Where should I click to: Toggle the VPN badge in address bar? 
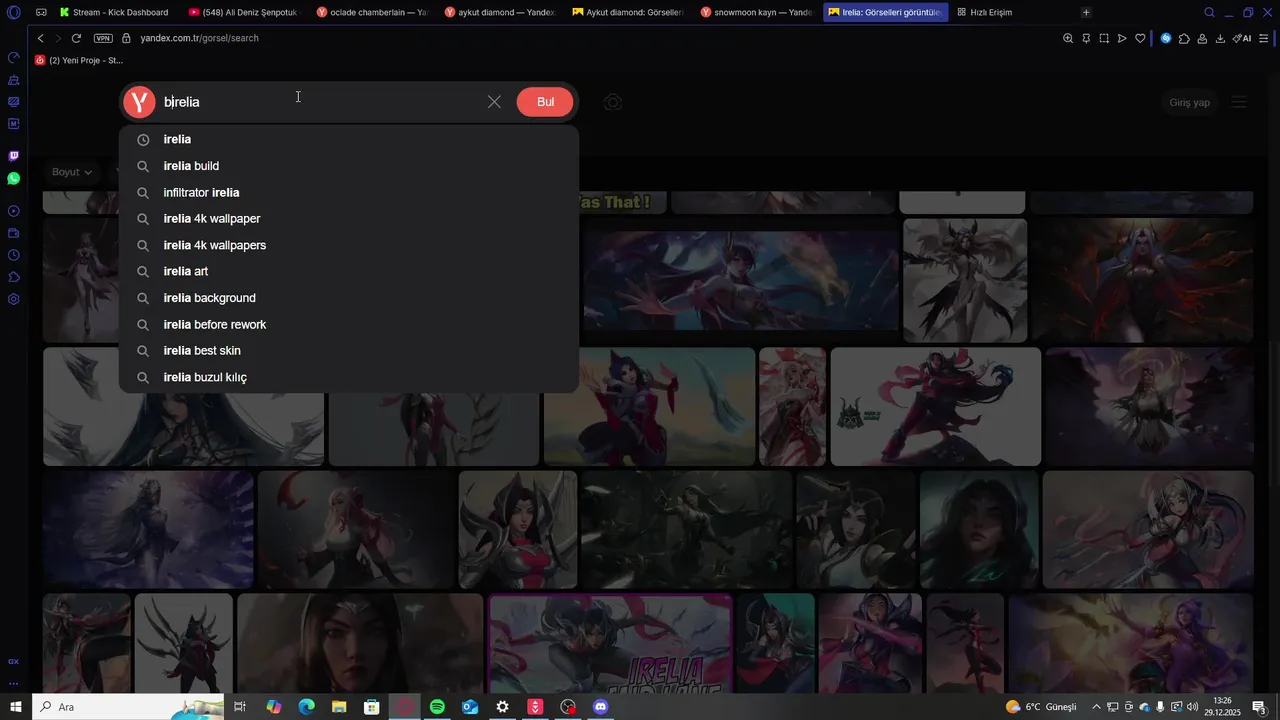(103, 38)
